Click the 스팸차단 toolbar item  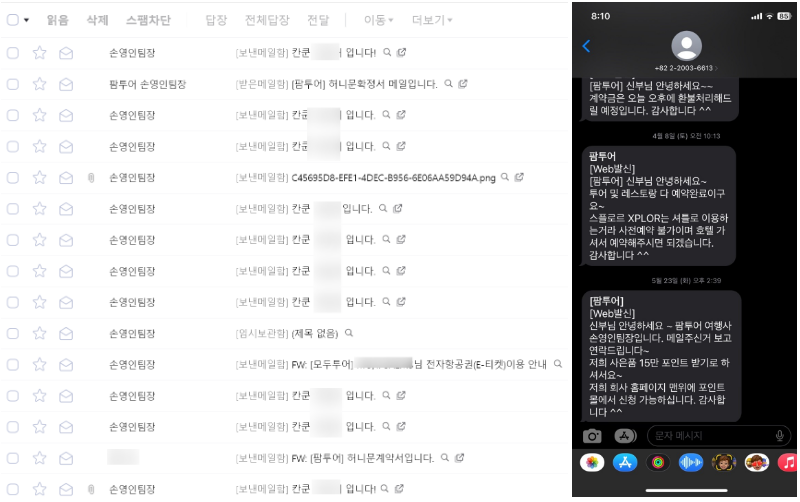click(x=148, y=20)
